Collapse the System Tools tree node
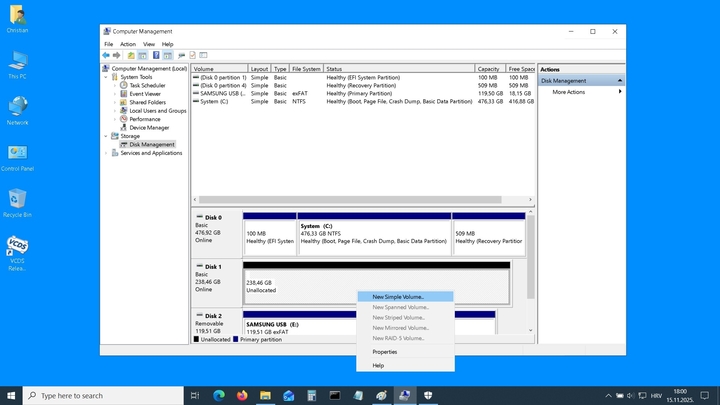 coord(107,77)
